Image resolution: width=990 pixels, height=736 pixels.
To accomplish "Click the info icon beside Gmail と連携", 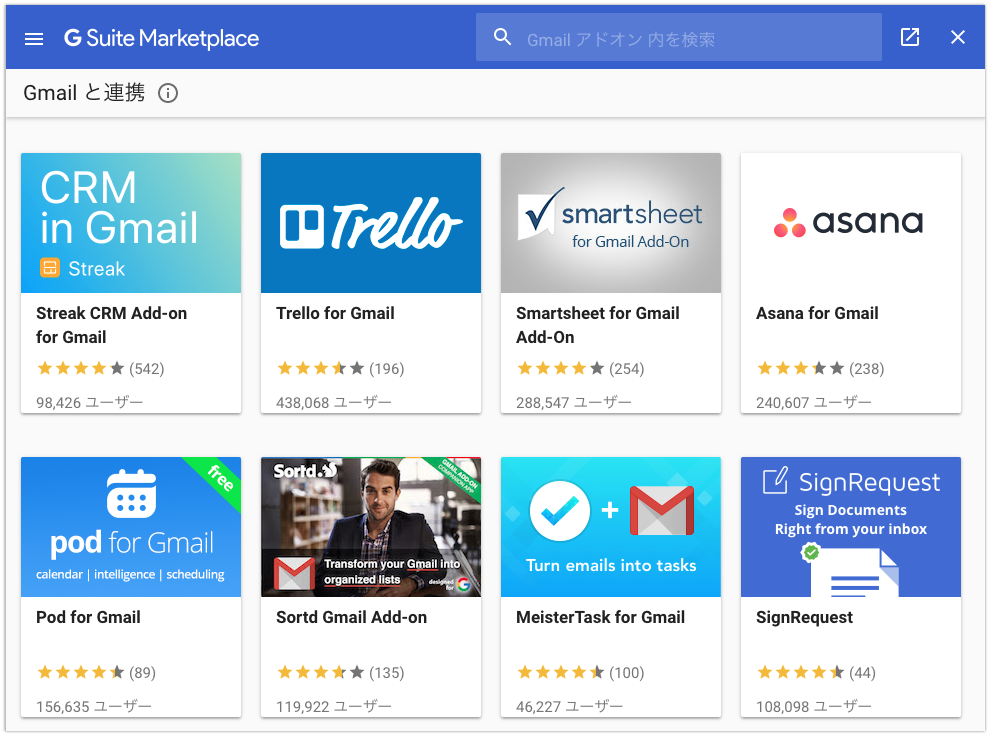I will coord(168,93).
